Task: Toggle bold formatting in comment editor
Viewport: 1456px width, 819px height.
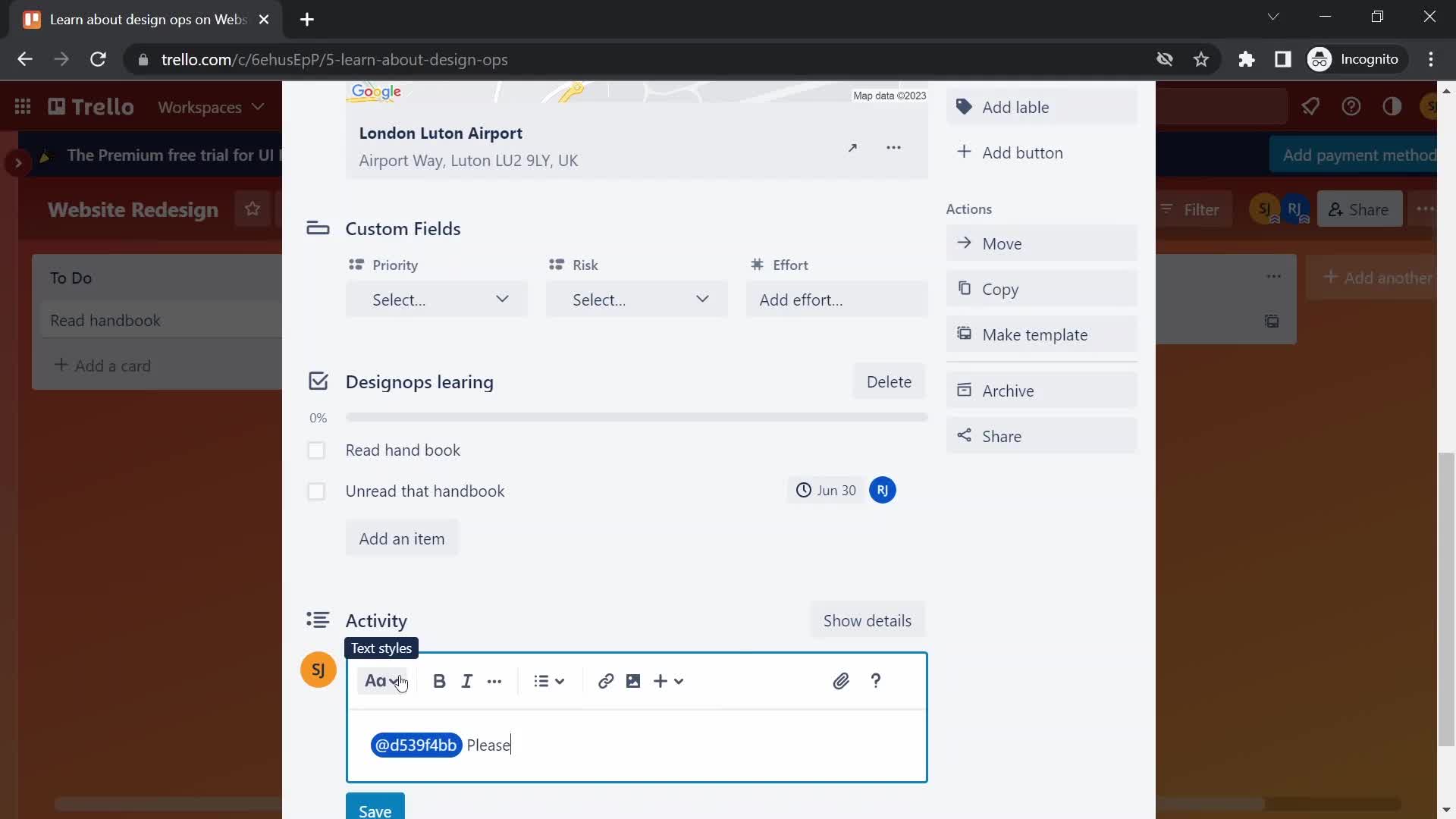Action: point(439,681)
